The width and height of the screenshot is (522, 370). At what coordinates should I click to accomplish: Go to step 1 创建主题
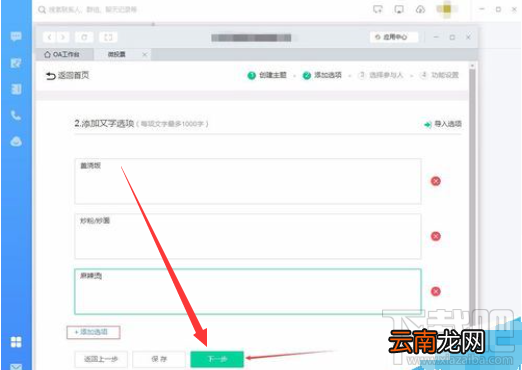267,75
